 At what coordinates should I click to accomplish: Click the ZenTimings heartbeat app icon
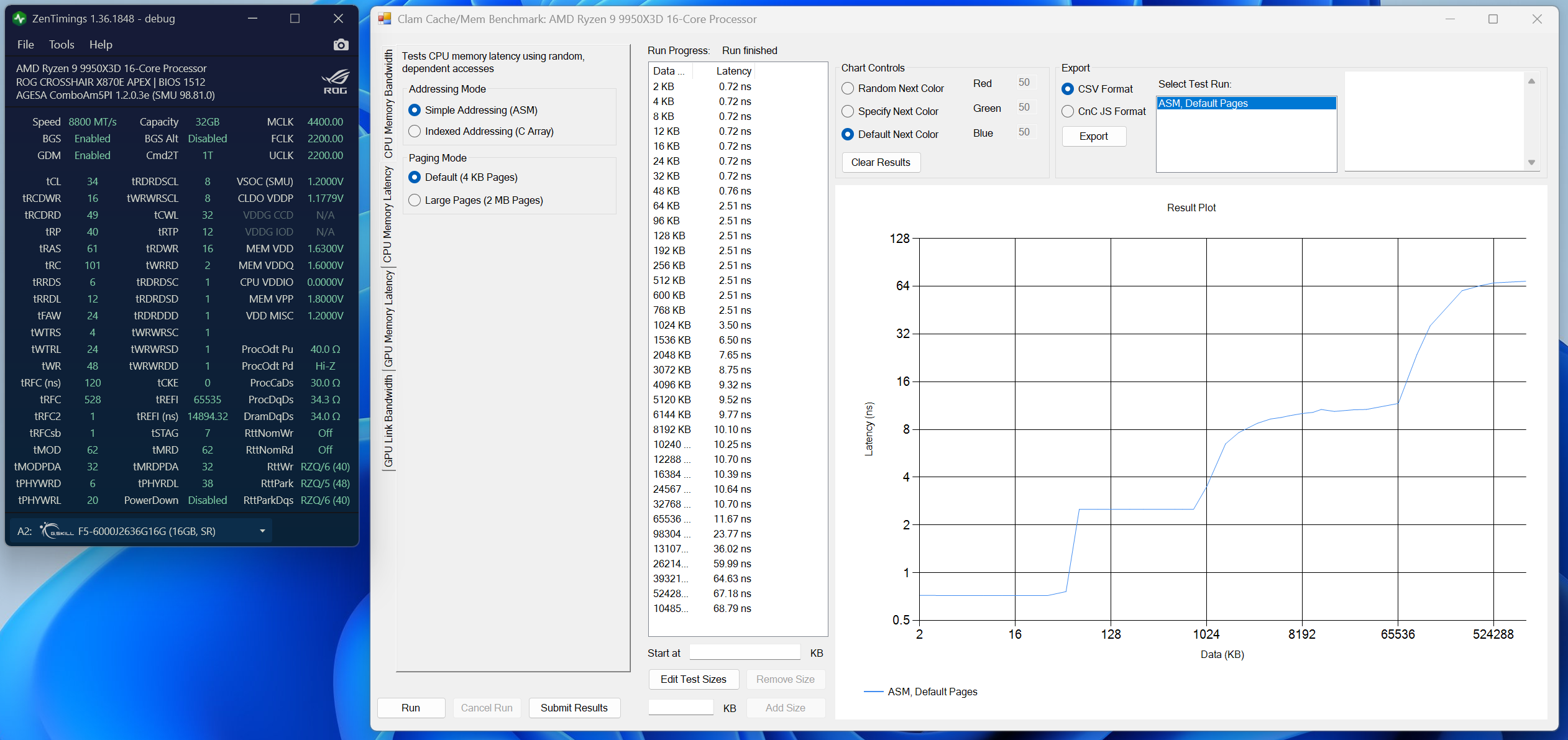pyautogui.click(x=19, y=19)
